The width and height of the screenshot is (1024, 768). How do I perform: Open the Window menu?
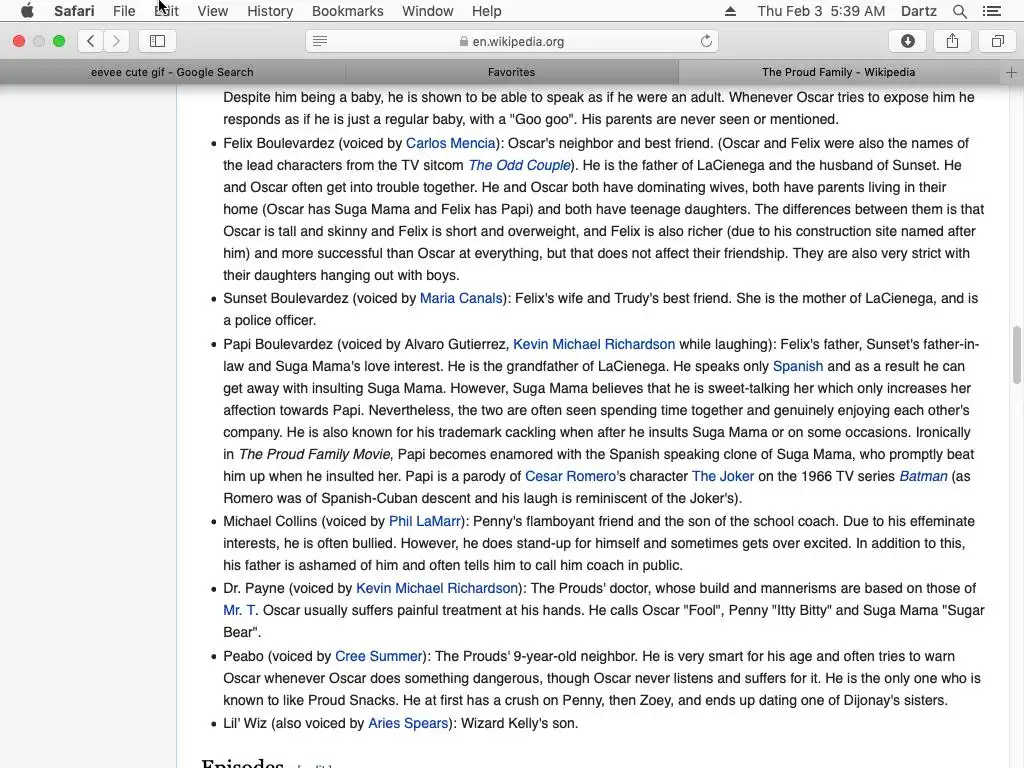pyautogui.click(x=428, y=11)
